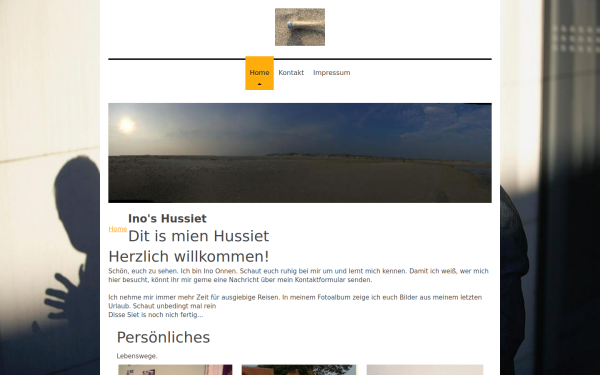The image size is (600, 375).
Task: Click the small arrow beneath Home tab
Action: coord(259,84)
